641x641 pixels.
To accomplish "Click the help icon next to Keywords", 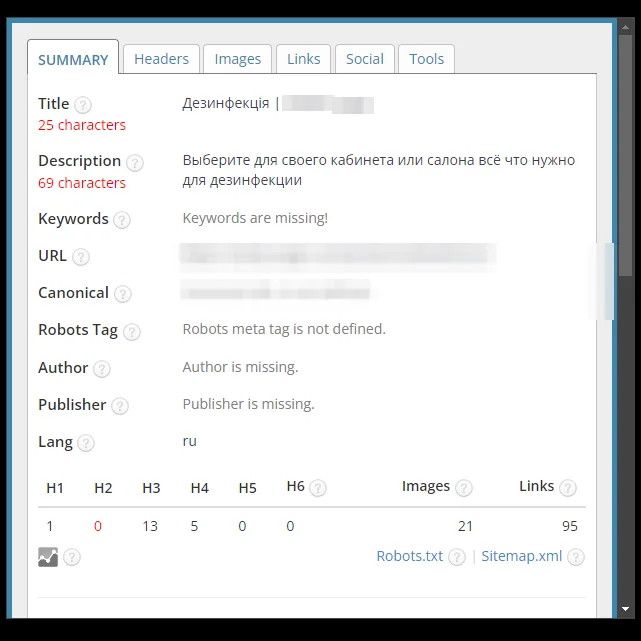I will pos(122,220).
